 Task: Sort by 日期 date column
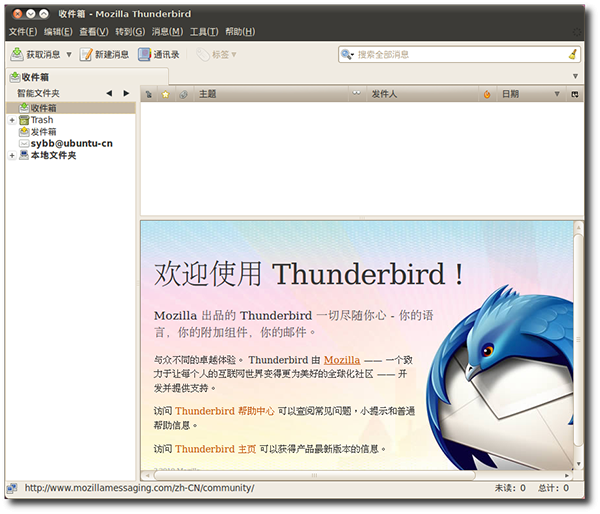[x=530, y=94]
